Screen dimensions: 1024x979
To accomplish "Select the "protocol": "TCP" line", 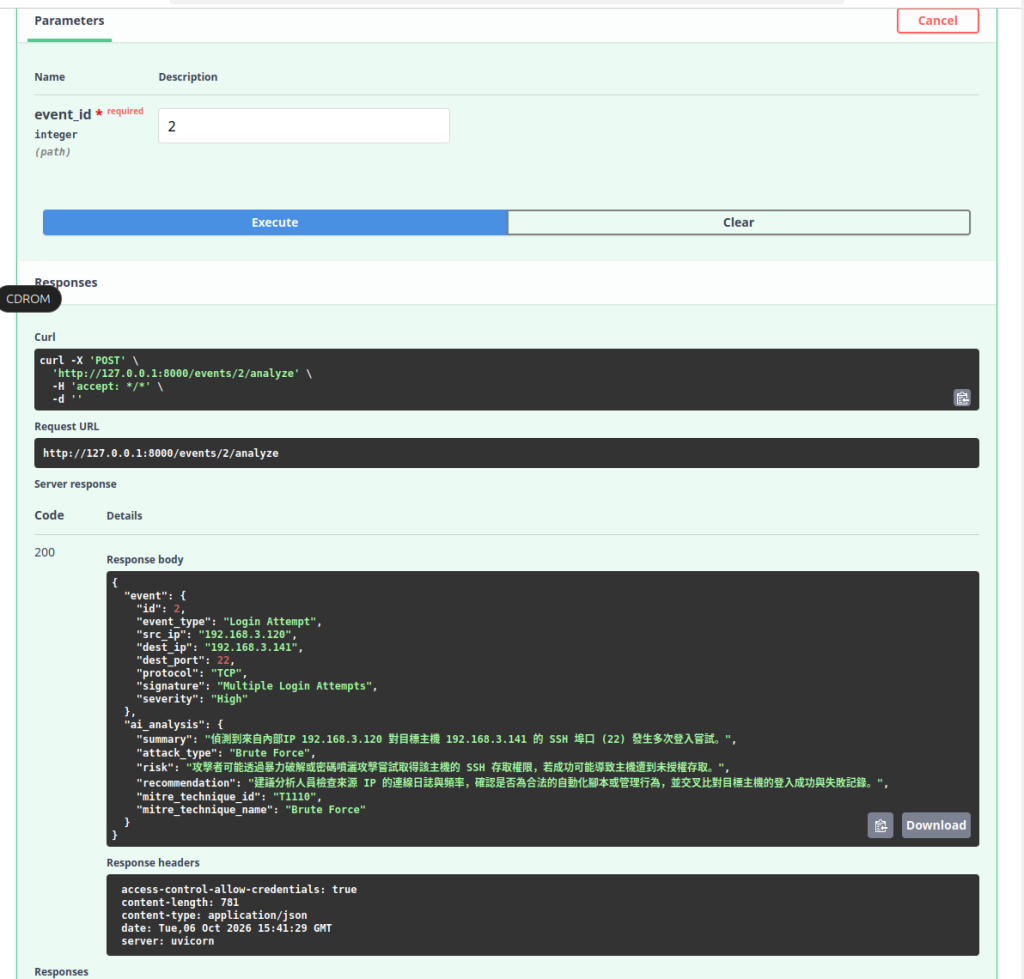I will click(192, 673).
